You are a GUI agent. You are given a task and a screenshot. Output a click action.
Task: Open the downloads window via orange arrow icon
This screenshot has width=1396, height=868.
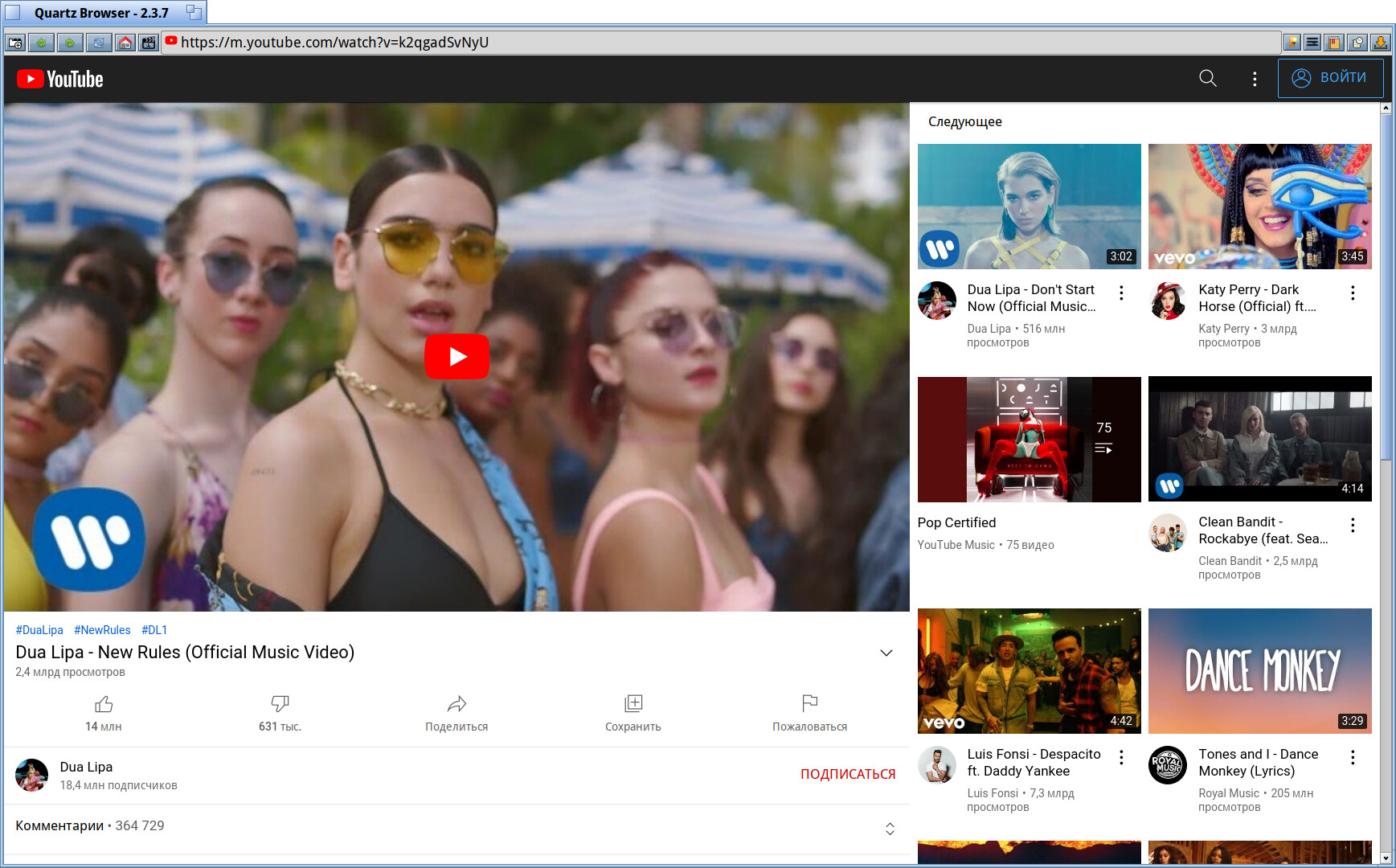[1380, 43]
